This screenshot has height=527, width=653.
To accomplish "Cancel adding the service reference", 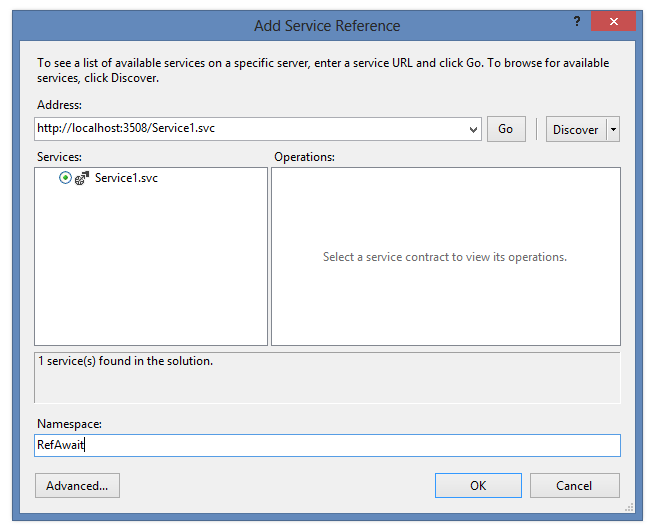I will (574, 485).
